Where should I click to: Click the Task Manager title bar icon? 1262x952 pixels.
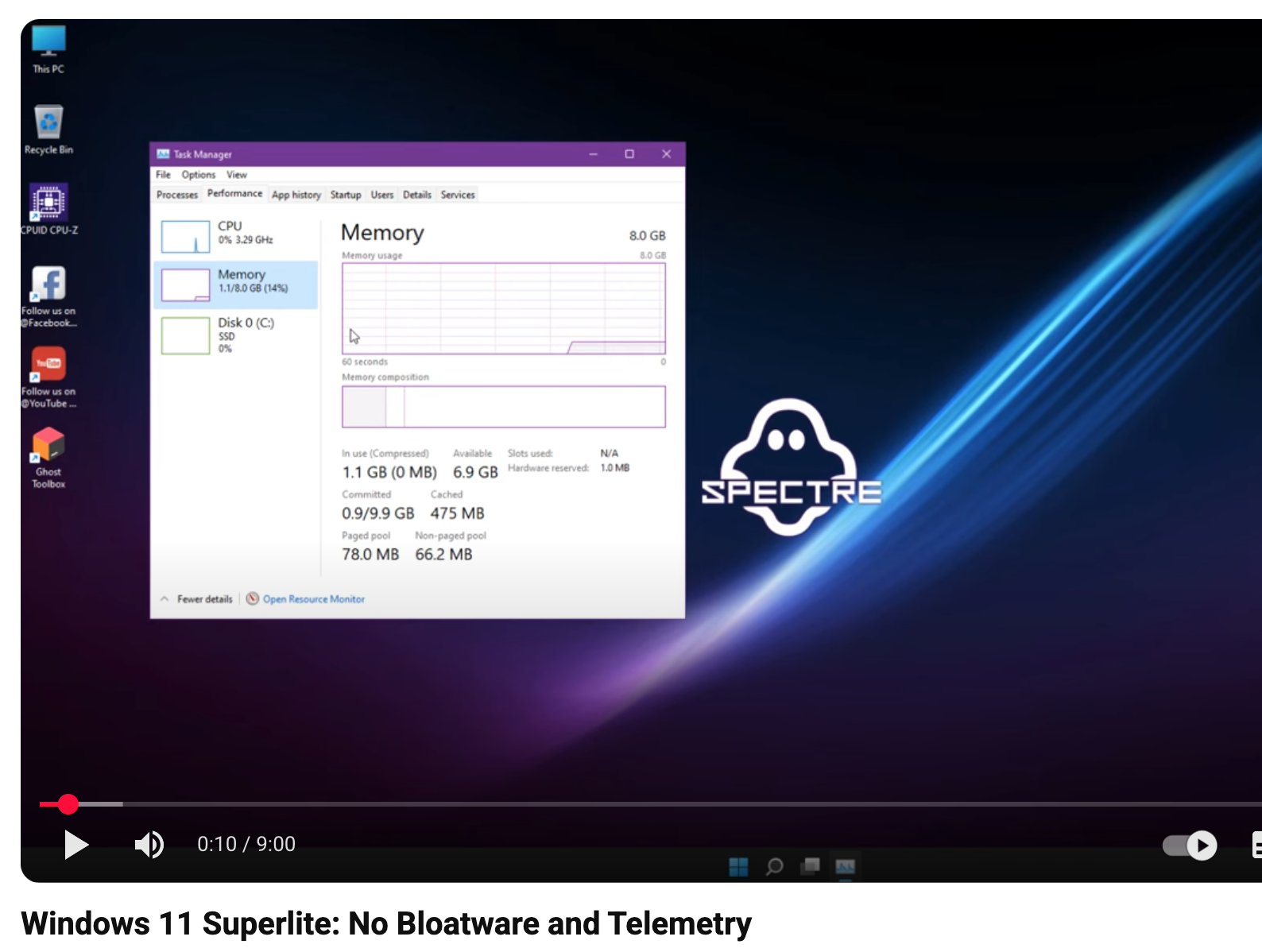pyautogui.click(x=163, y=154)
